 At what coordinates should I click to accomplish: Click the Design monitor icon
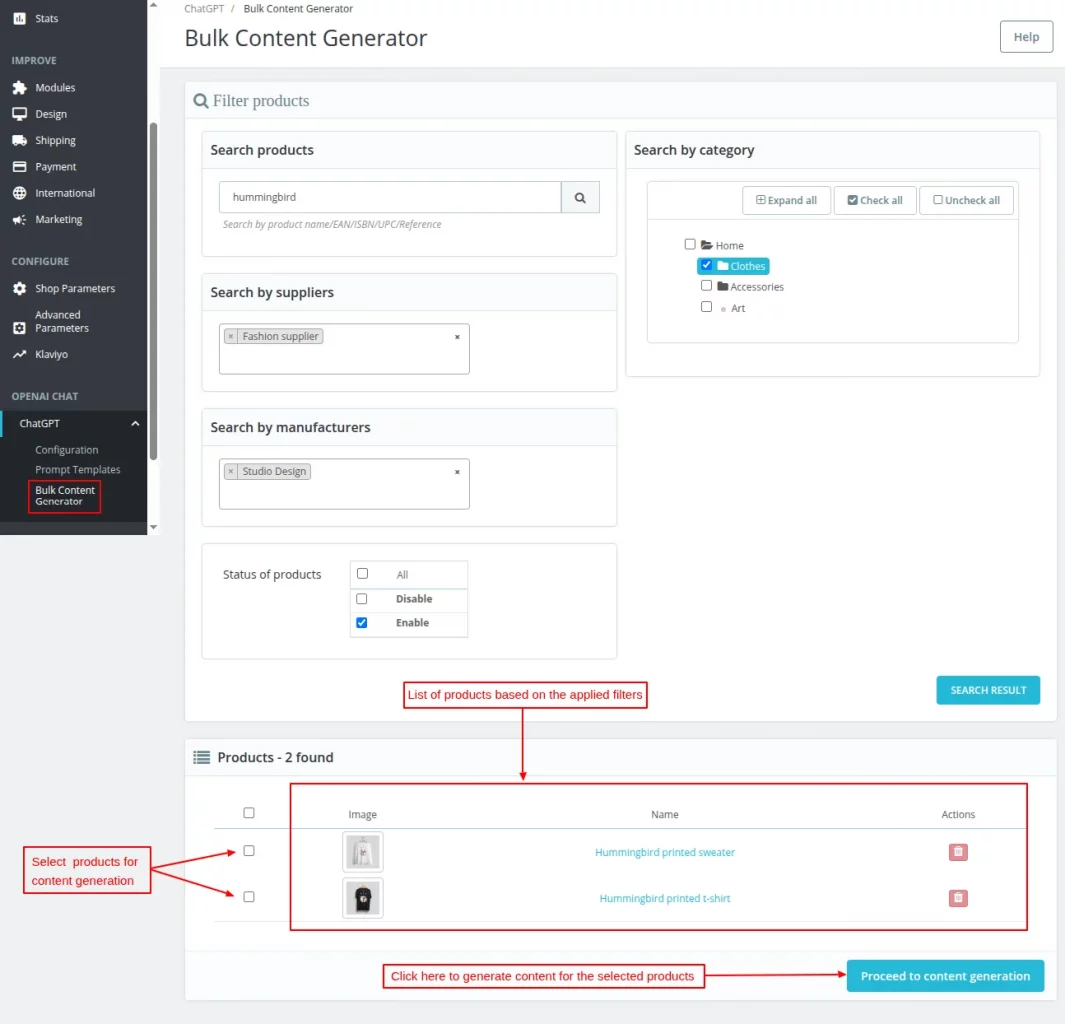pos(20,114)
